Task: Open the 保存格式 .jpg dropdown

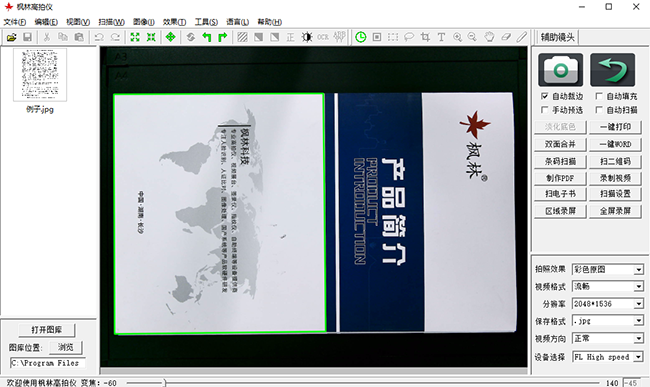Action: pos(608,321)
